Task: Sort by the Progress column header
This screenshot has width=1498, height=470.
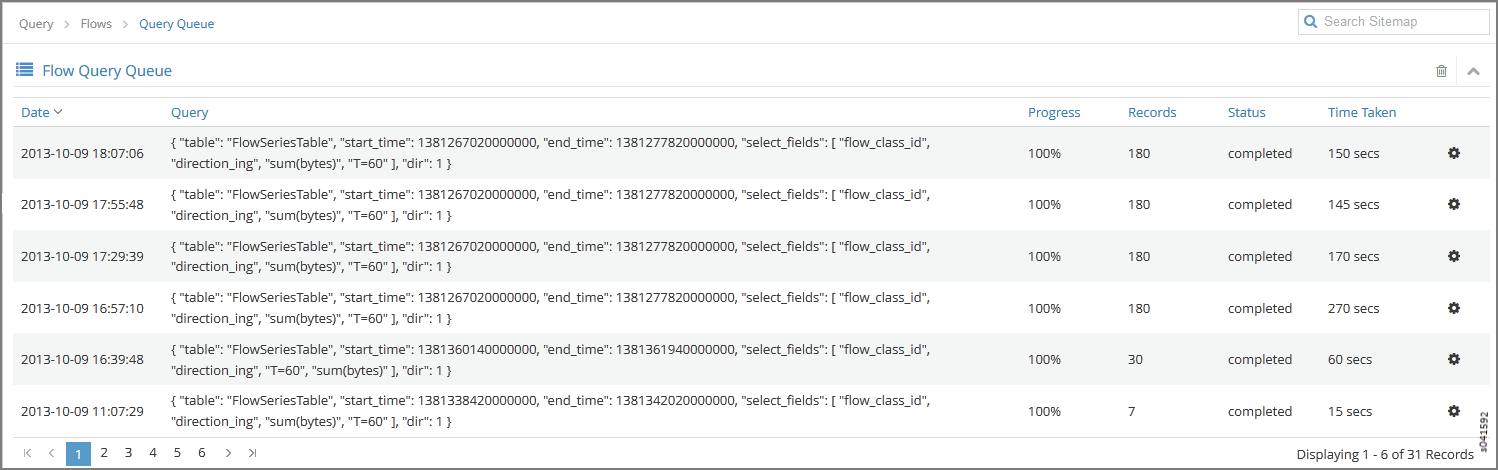Action: click(1054, 112)
